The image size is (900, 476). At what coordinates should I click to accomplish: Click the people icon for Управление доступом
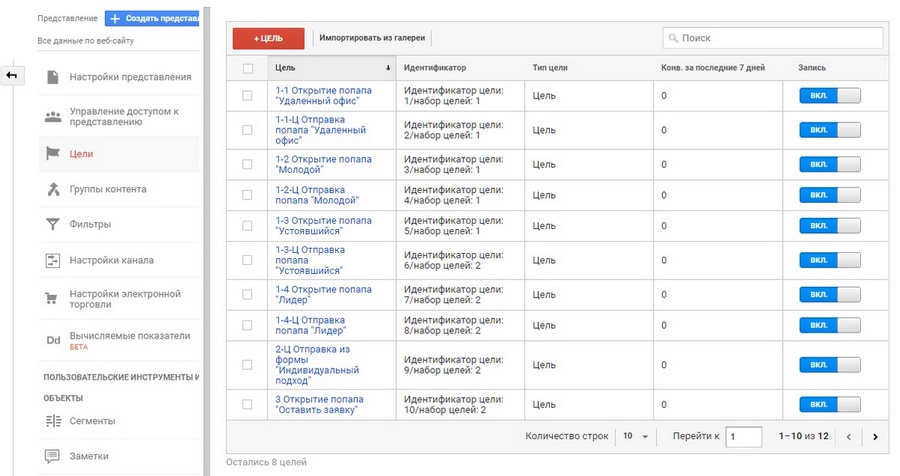point(53,117)
